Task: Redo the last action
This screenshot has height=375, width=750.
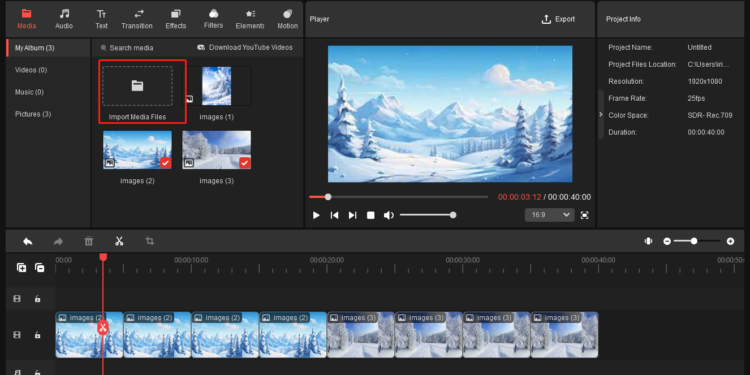Action: pyautogui.click(x=58, y=242)
